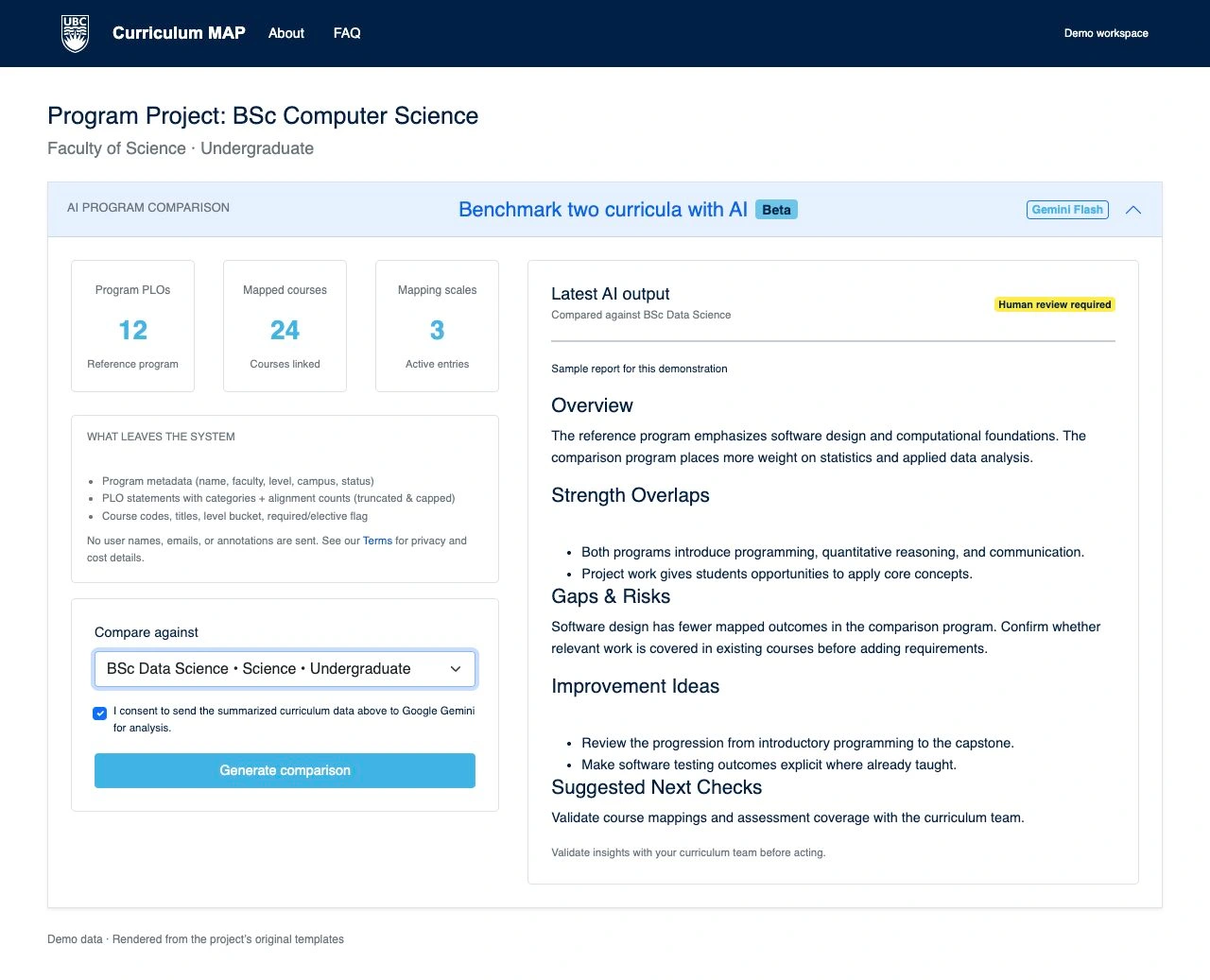
Task: Click the Overview heading
Action: [x=592, y=405]
